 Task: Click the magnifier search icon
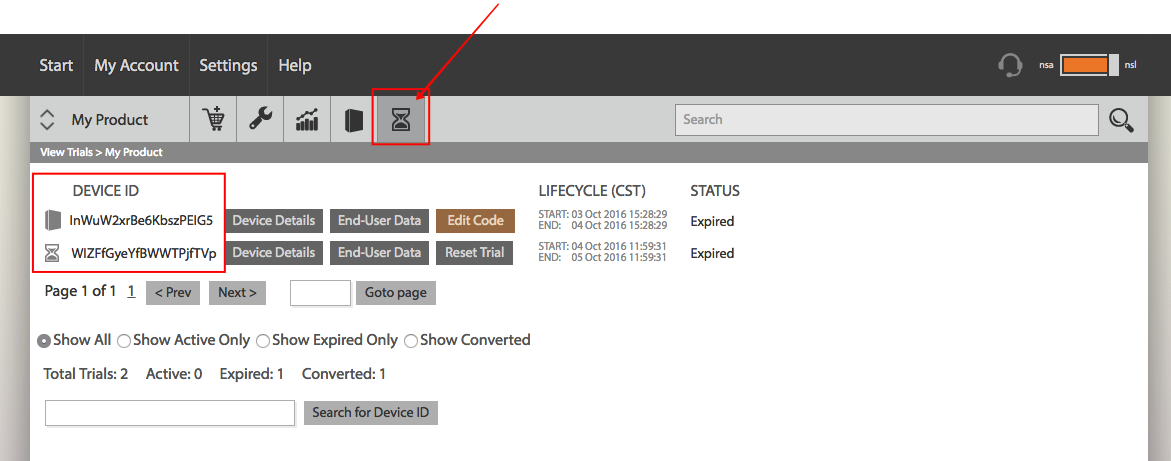(x=1122, y=120)
